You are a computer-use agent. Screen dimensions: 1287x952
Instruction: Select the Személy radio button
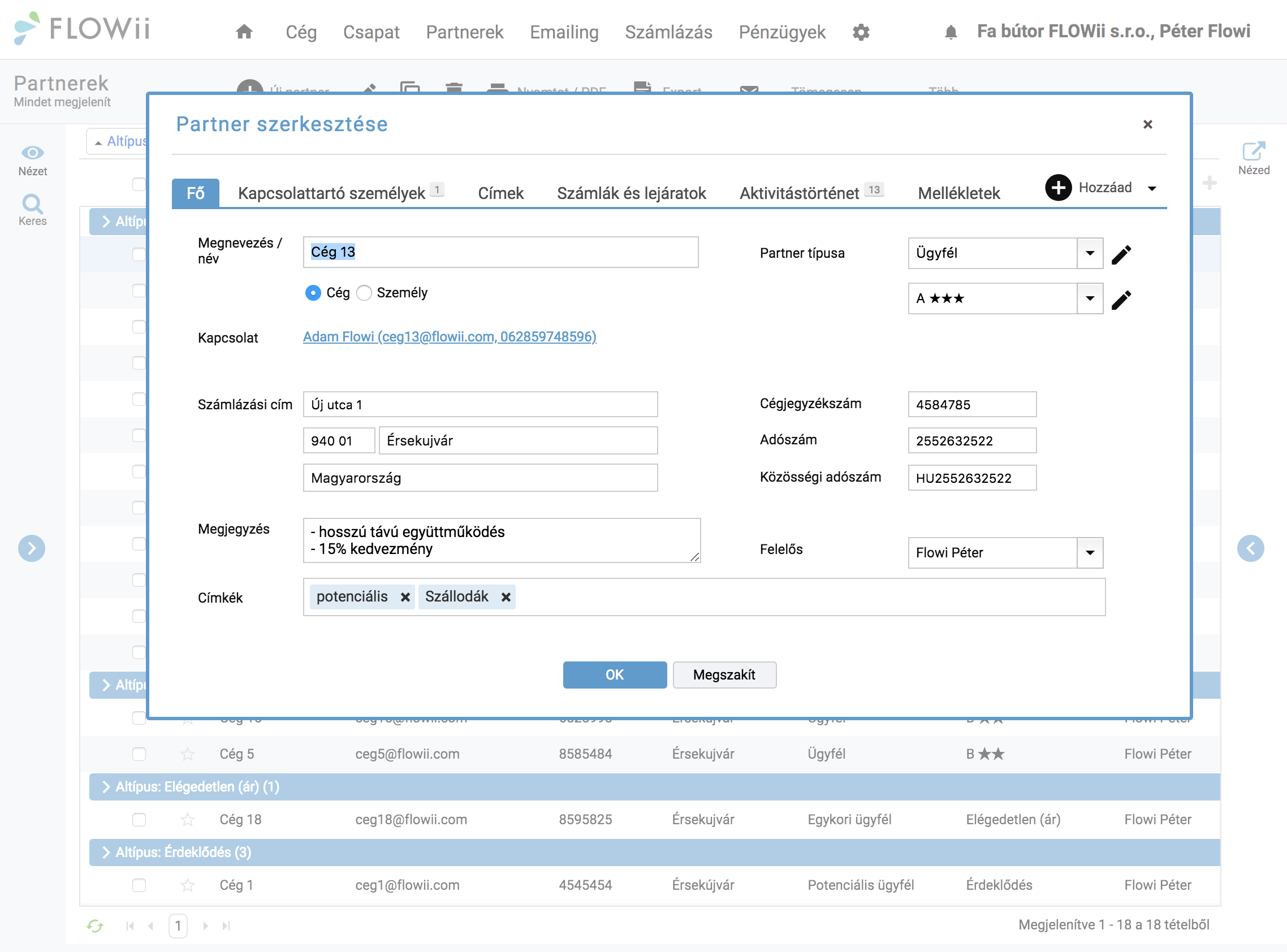coord(364,293)
